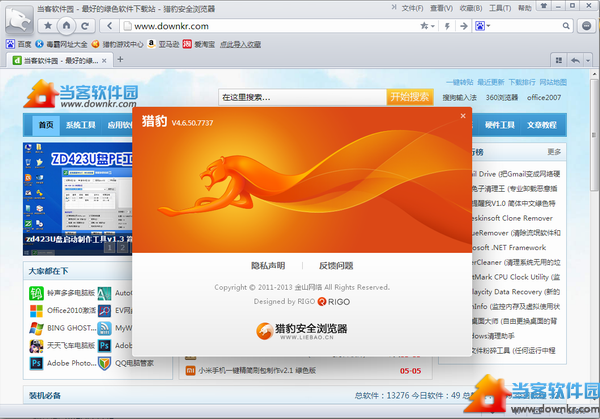Click the 猎豹安全浏览器 logo in dialog
The width and height of the screenshot is (600, 419).
pos(302,331)
